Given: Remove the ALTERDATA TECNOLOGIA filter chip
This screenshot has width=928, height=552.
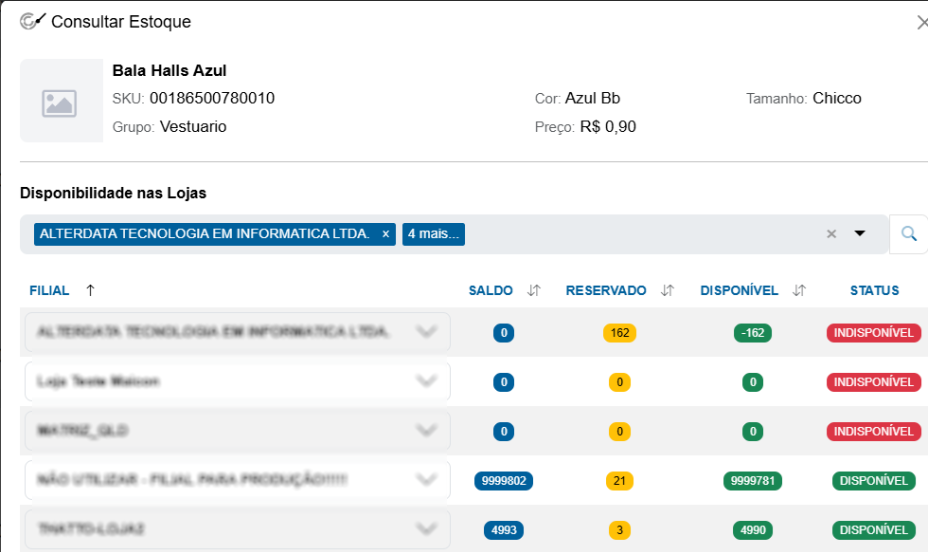Looking at the screenshot, I should pos(385,234).
